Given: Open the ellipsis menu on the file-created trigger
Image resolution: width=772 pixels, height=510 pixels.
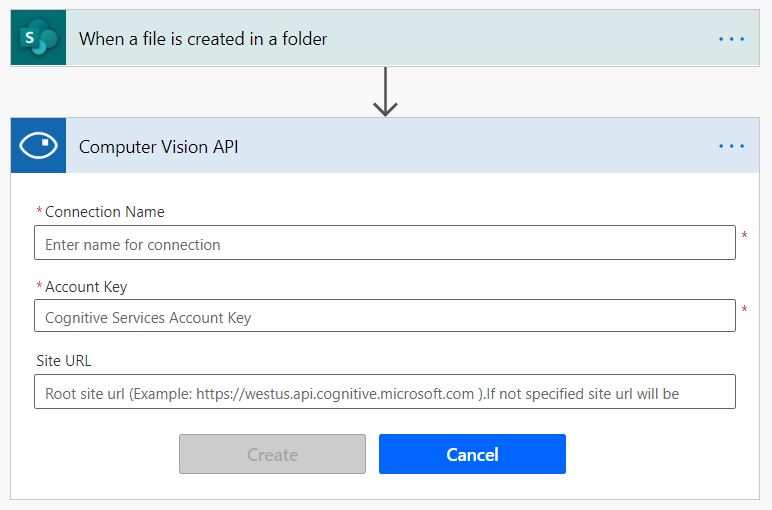Looking at the screenshot, I should coord(731,39).
